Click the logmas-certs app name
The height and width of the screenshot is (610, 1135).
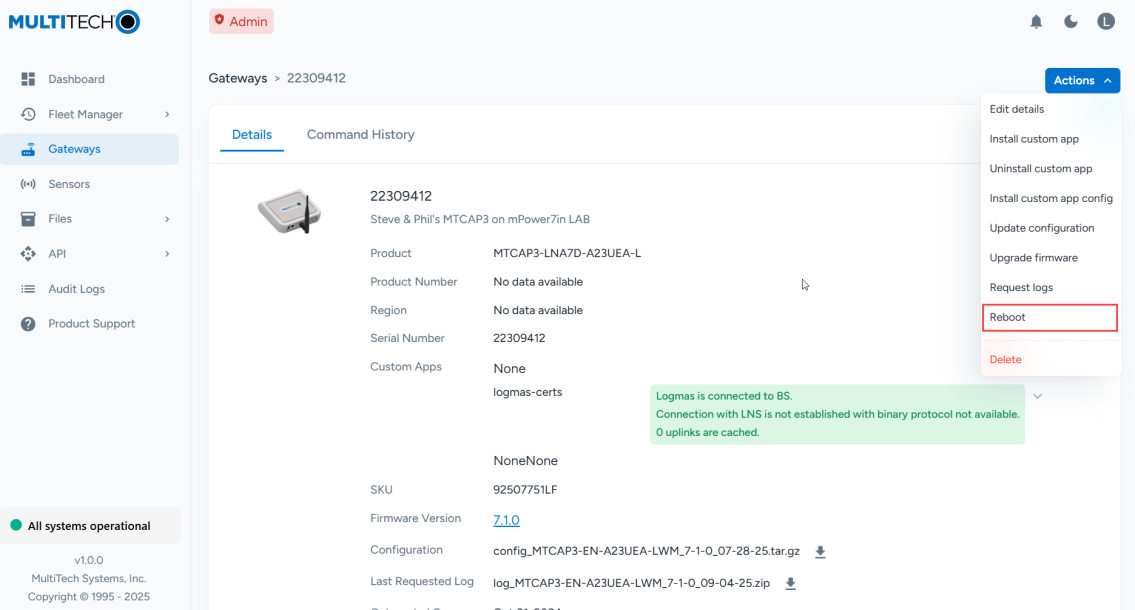pyautogui.click(x=528, y=392)
